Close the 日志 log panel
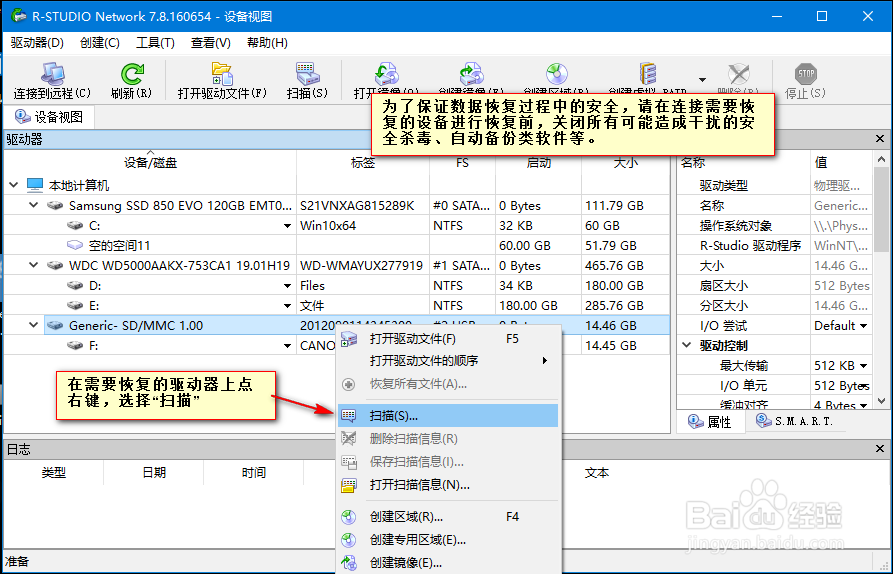The height and width of the screenshot is (574, 893). (x=880, y=449)
